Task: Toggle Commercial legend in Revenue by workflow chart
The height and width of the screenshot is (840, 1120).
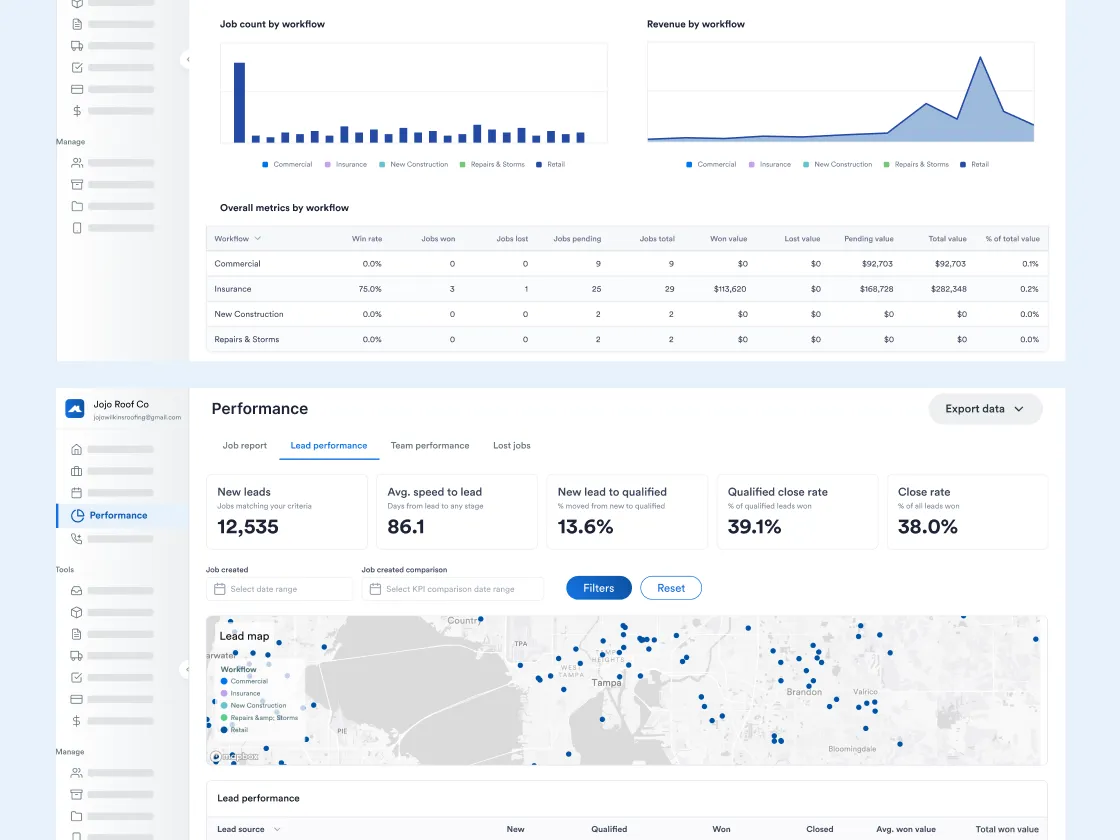Action: 711,164
